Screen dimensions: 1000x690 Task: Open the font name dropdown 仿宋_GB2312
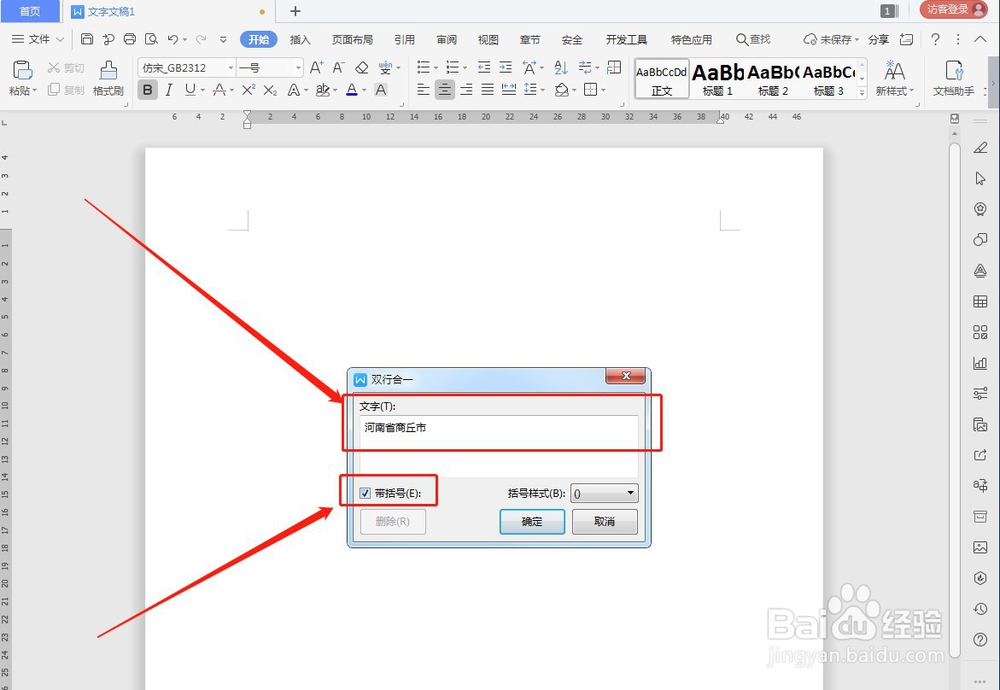(231, 68)
